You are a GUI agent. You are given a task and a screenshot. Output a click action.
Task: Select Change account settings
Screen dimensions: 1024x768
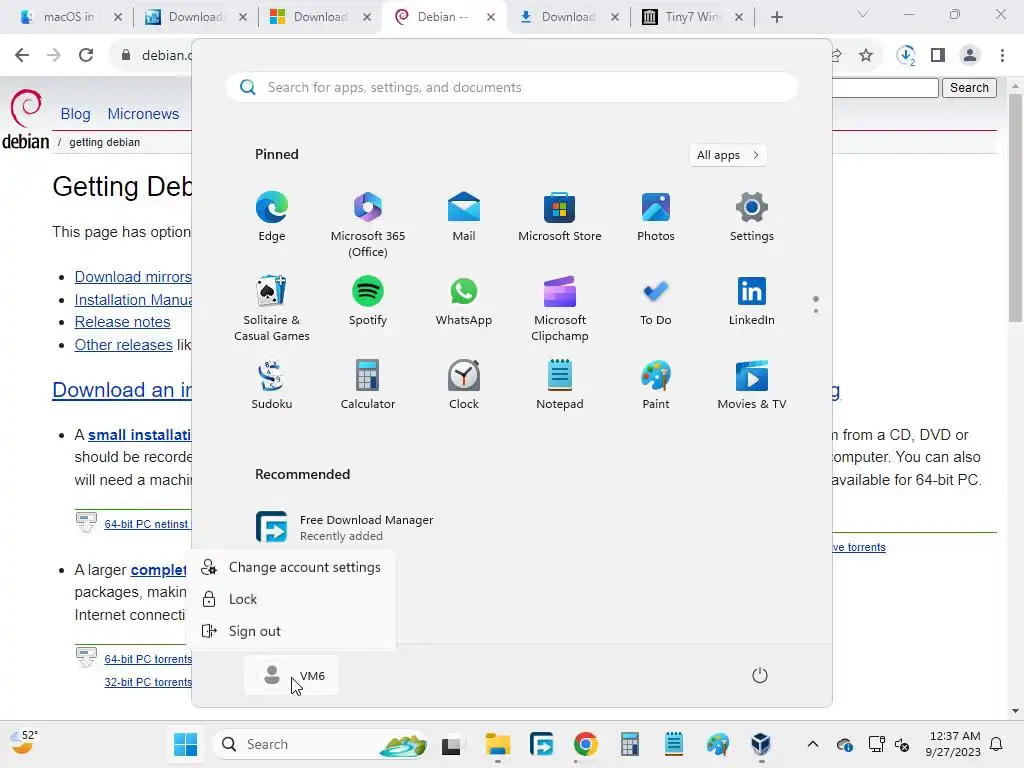coord(291,568)
